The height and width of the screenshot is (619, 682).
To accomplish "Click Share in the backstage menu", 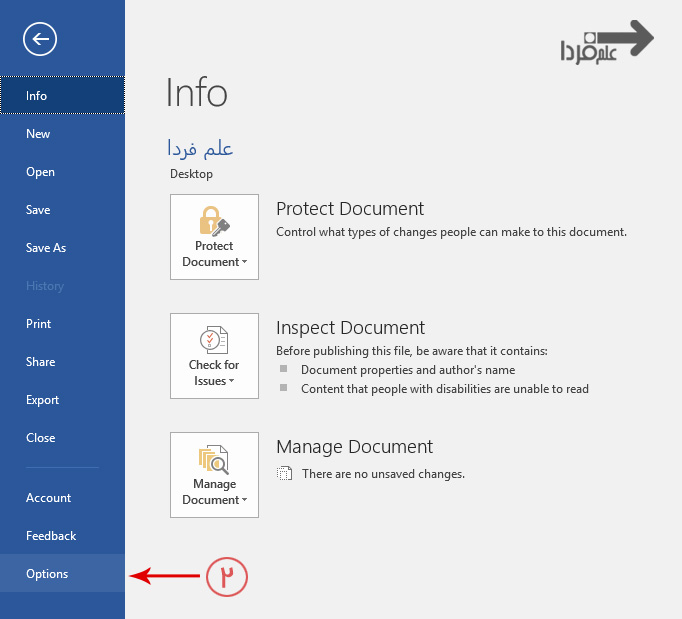I will (40, 362).
